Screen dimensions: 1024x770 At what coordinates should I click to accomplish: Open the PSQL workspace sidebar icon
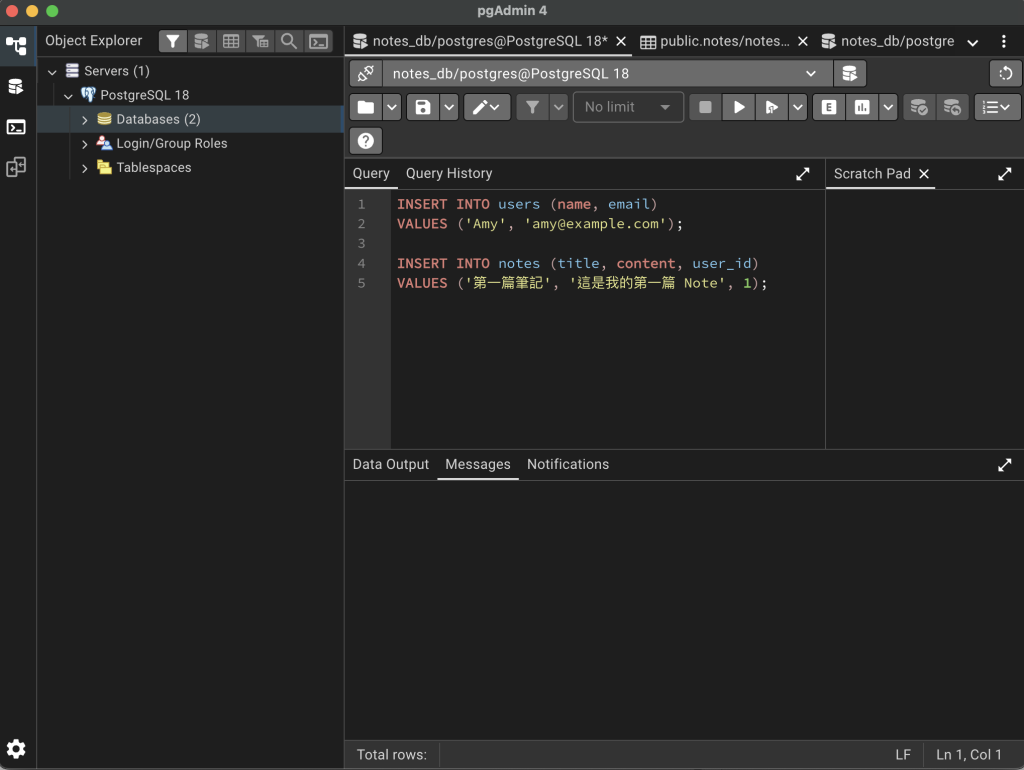pyautogui.click(x=16, y=127)
